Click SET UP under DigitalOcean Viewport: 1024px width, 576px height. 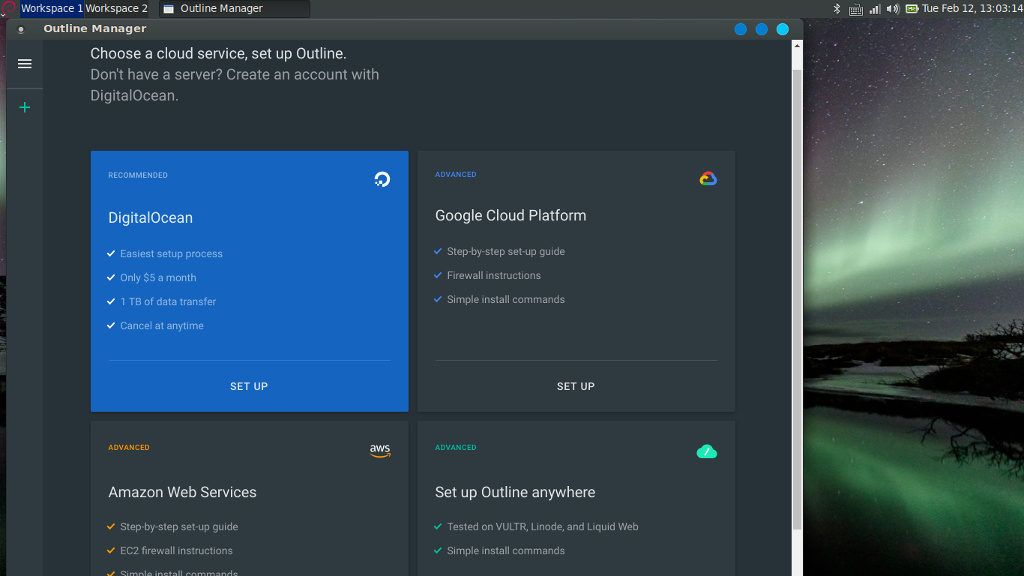coord(249,386)
